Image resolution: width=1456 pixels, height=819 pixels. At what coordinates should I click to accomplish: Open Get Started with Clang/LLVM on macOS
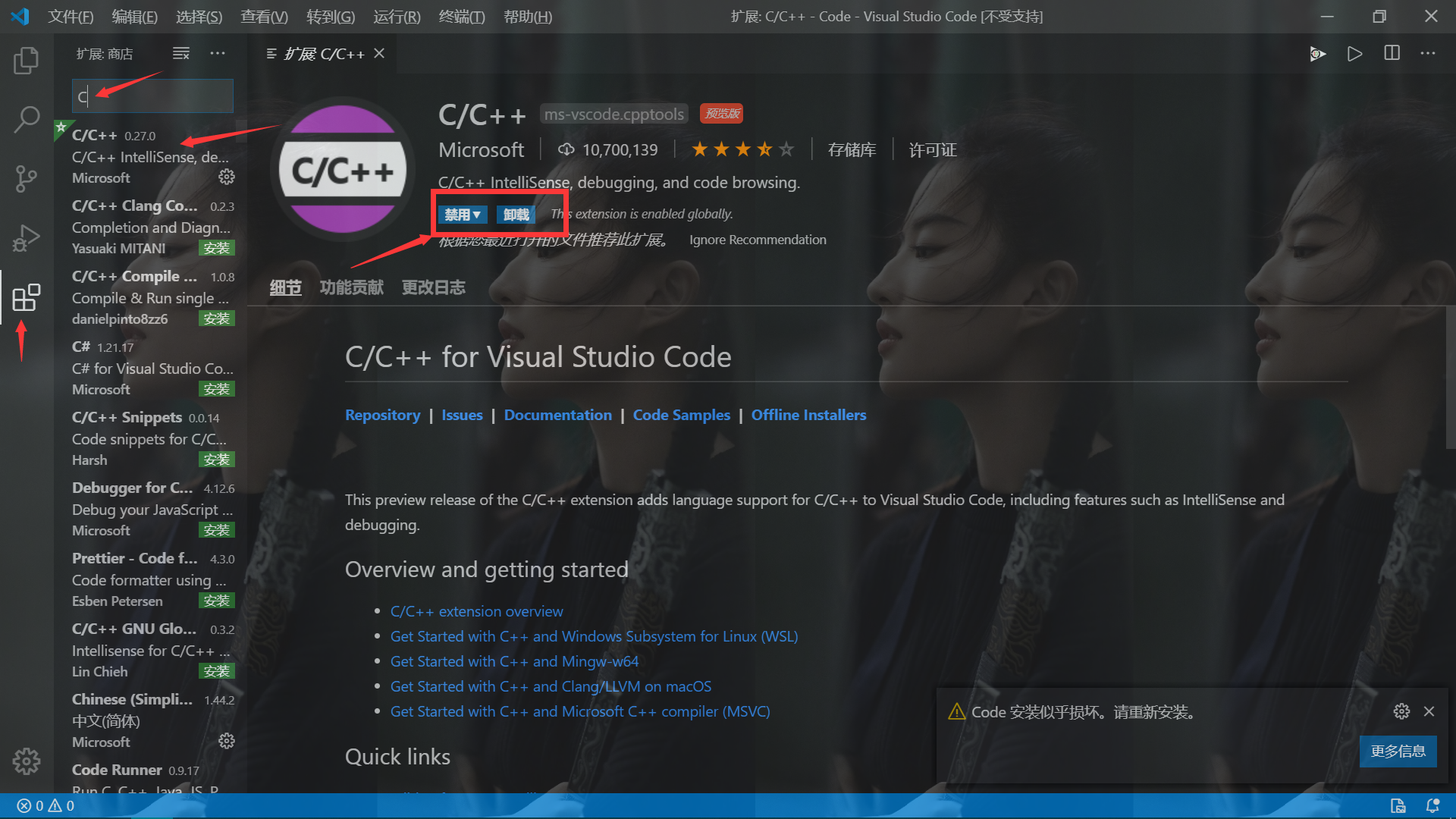[551, 686]
